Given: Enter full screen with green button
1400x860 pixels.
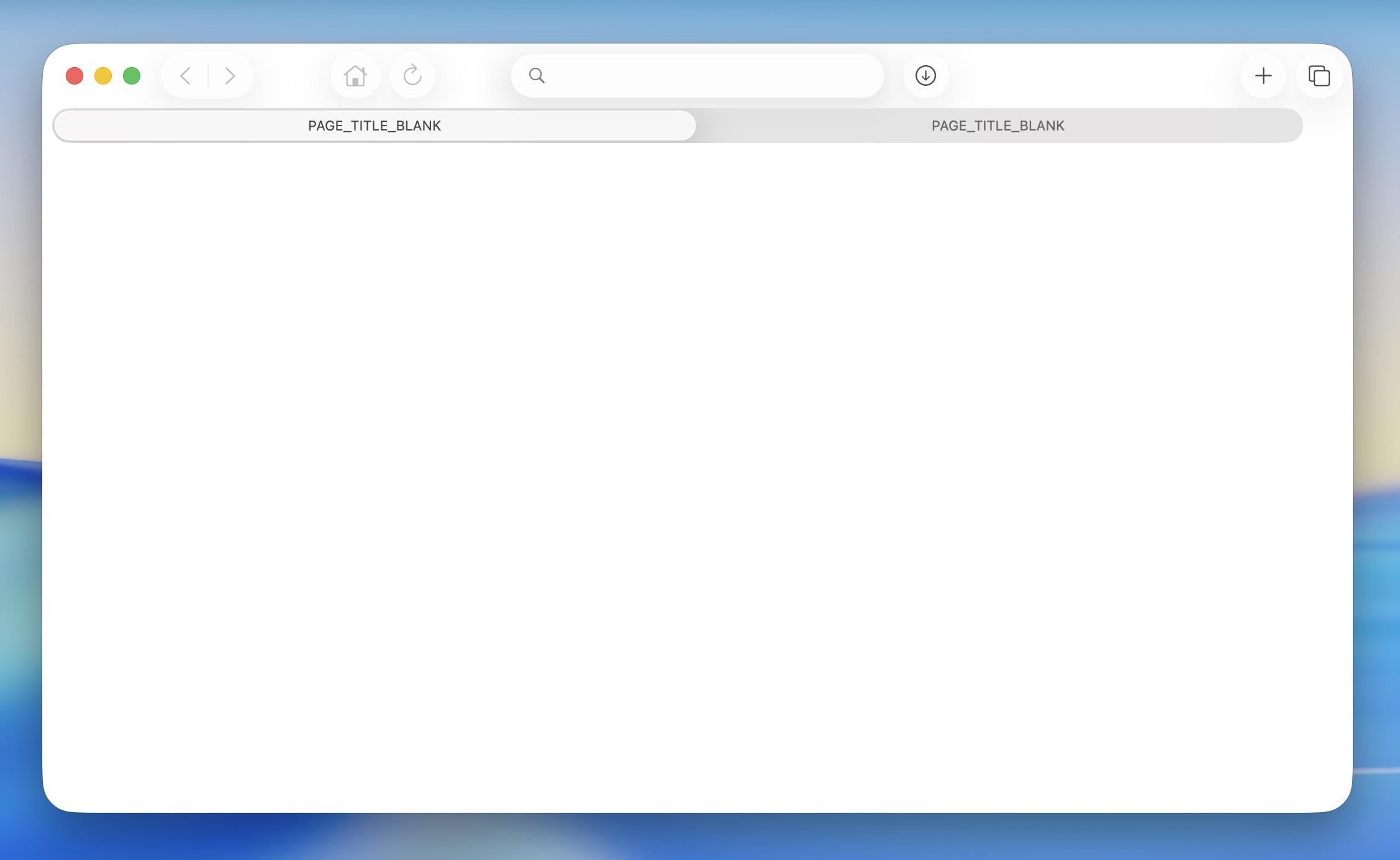Looking at the screenshot, I should (x=132, y=76).
